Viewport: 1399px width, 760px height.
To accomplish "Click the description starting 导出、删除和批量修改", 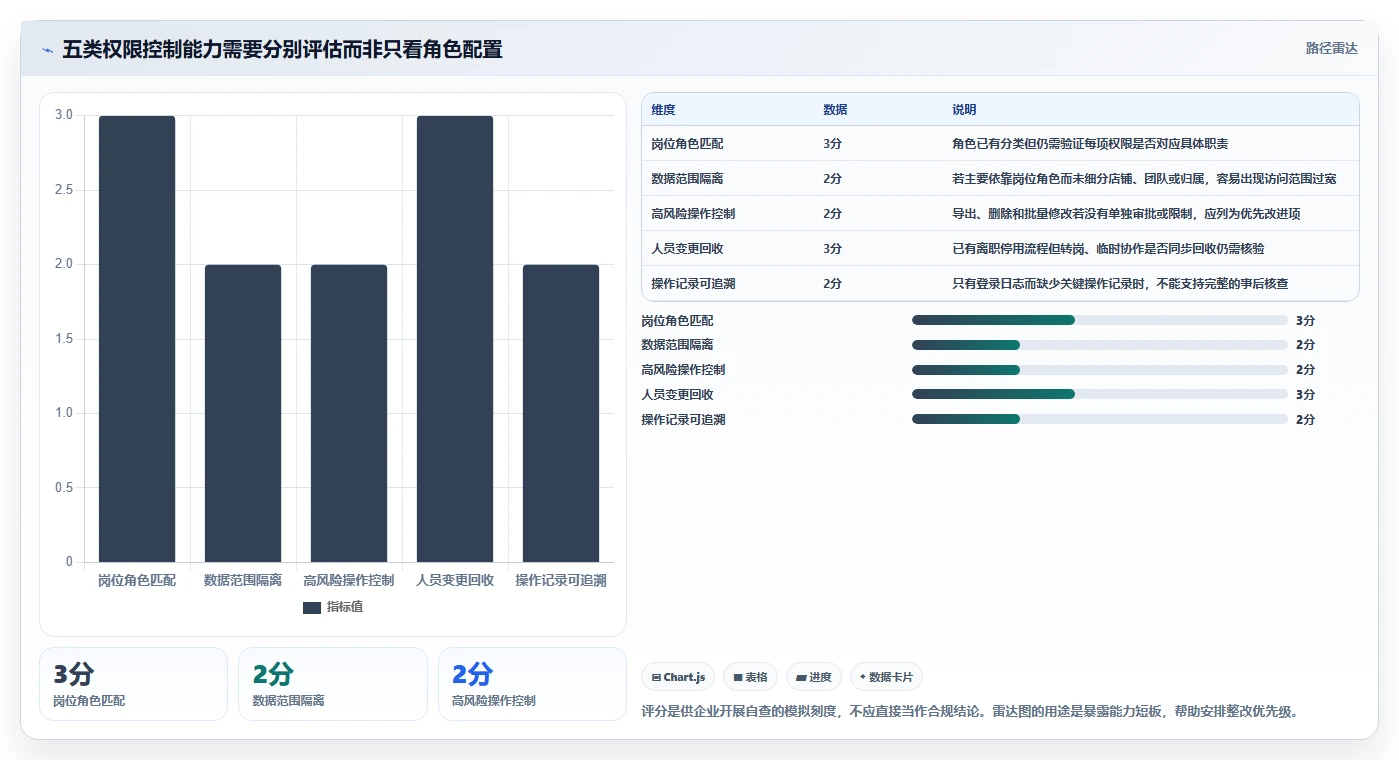I will (x=1126, y=214).
